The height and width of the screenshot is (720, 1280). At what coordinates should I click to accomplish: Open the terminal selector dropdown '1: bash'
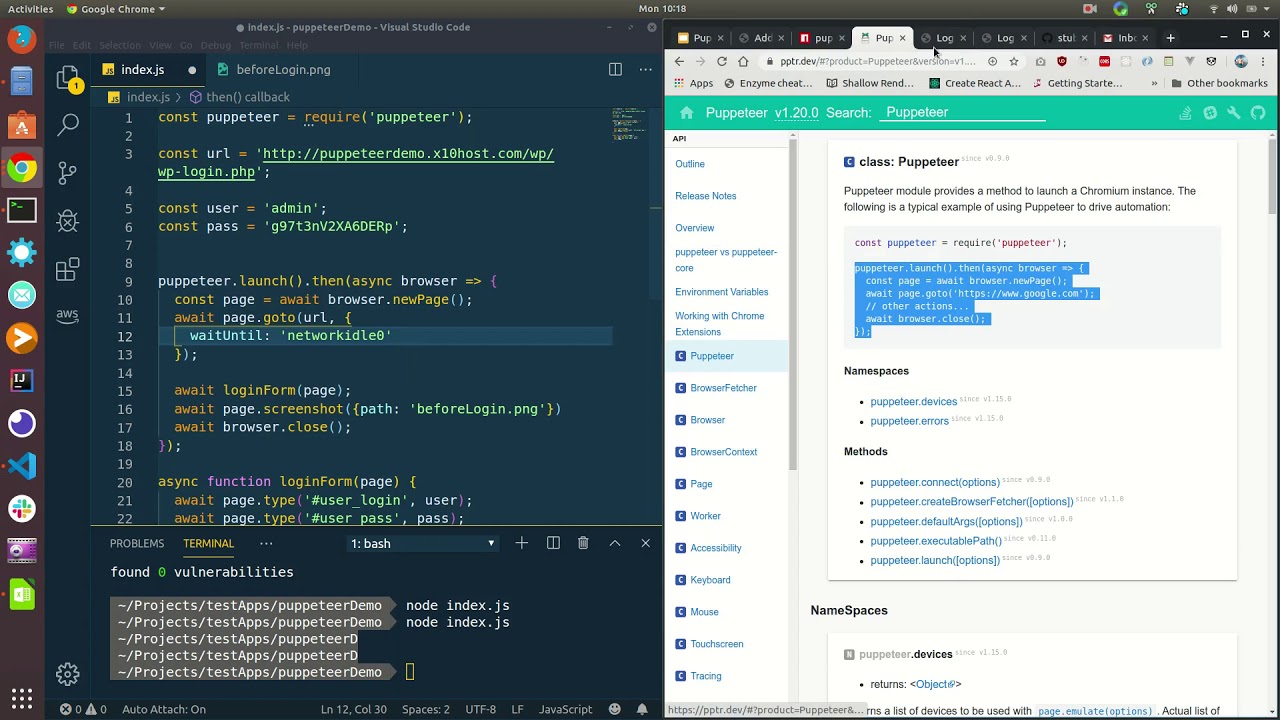pos(423,543)
